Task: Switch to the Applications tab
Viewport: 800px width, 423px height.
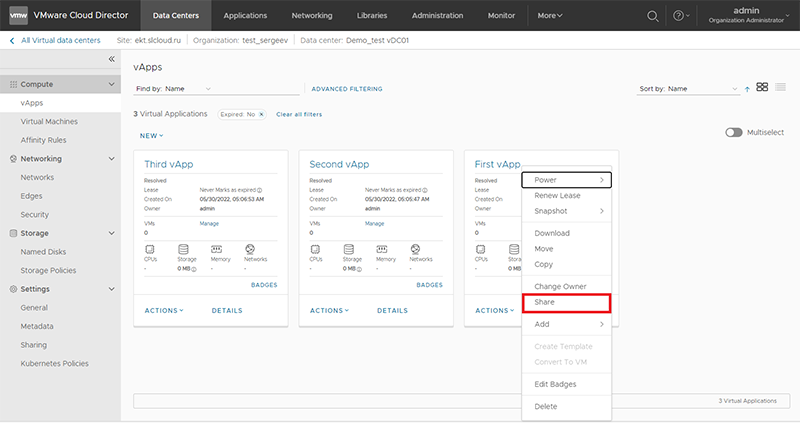Action: click(245, 15)
